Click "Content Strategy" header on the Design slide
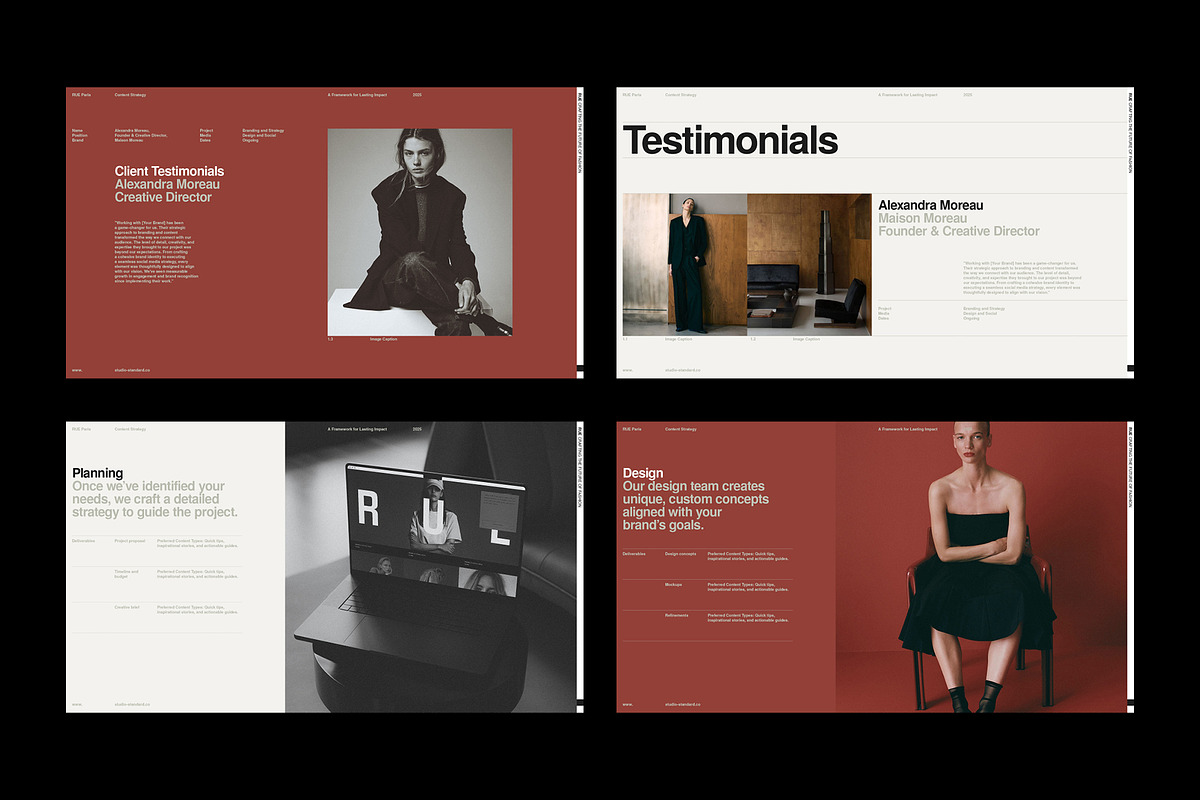This screenshot has height=800, width=1200. 681,428
